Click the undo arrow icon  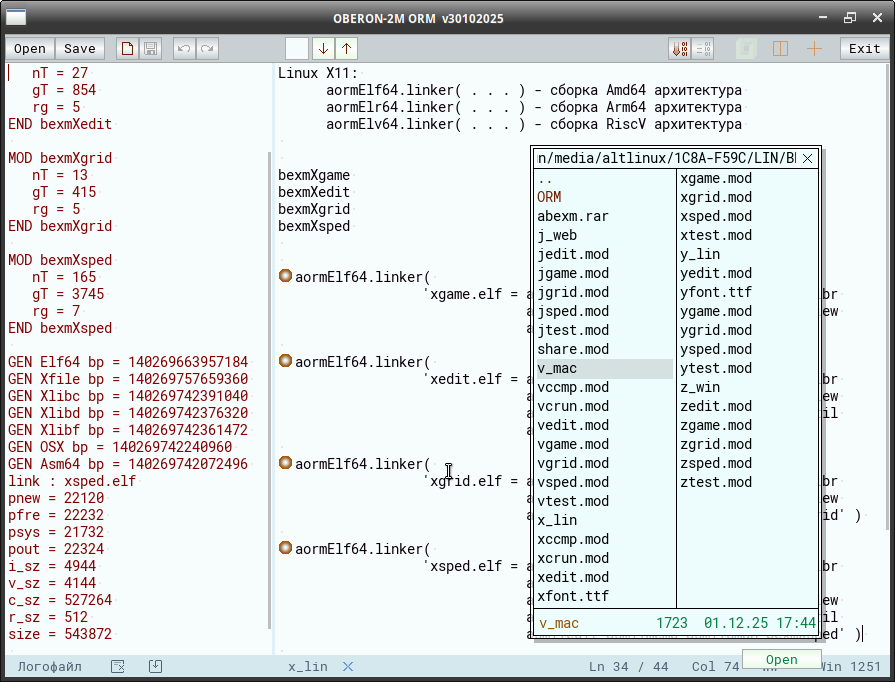coord(183,49)
